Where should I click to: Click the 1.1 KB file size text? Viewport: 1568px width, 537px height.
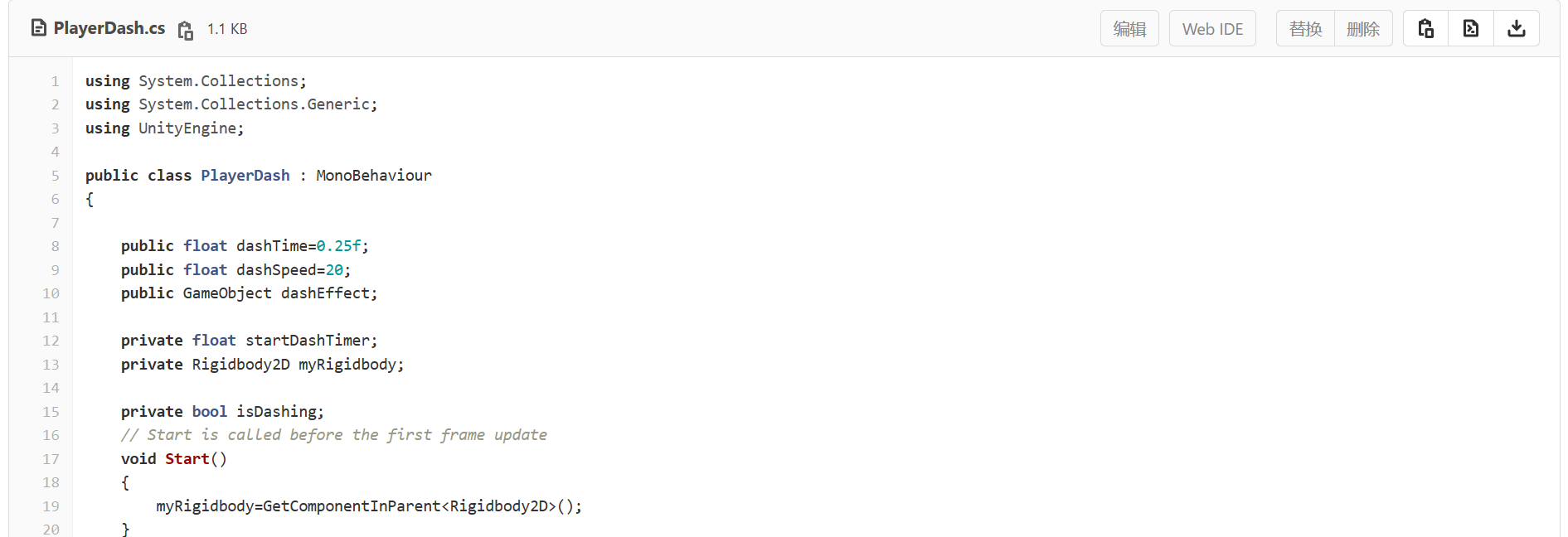click(x=227, y=29)
